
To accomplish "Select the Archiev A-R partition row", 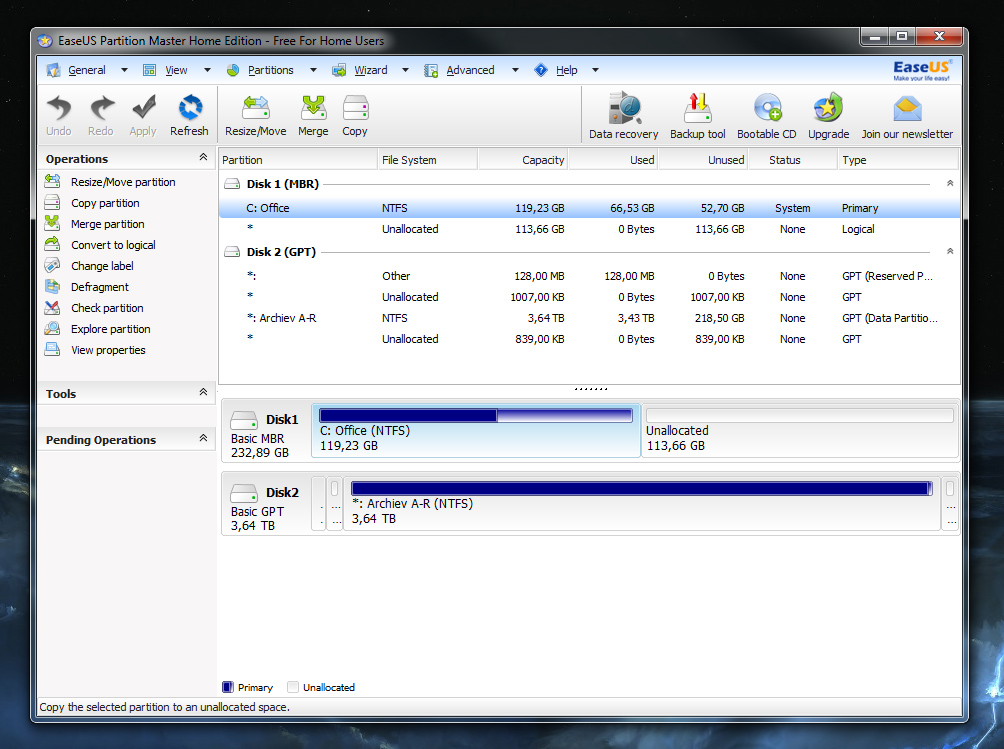I will [x=589, y=318].
